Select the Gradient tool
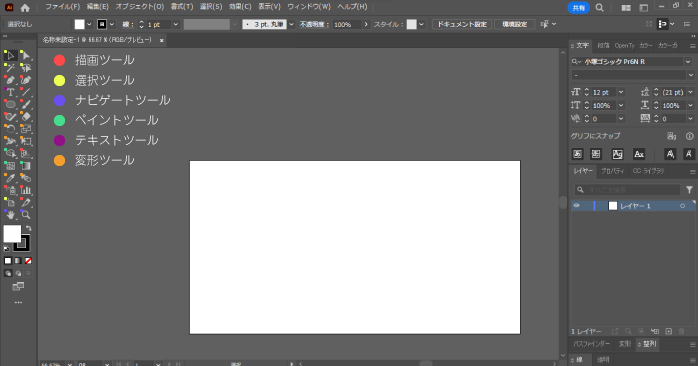 tap(26, 166)
